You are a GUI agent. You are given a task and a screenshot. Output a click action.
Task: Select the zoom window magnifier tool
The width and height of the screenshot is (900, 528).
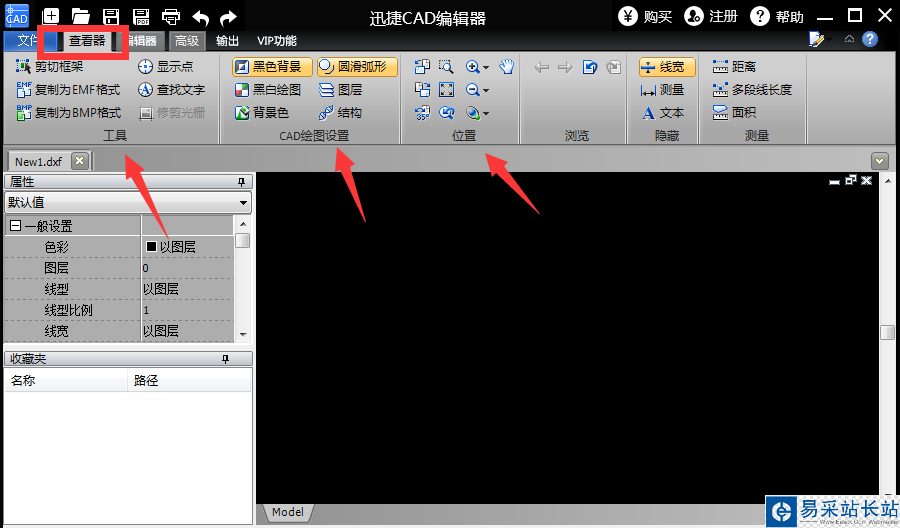click(446, 67)
